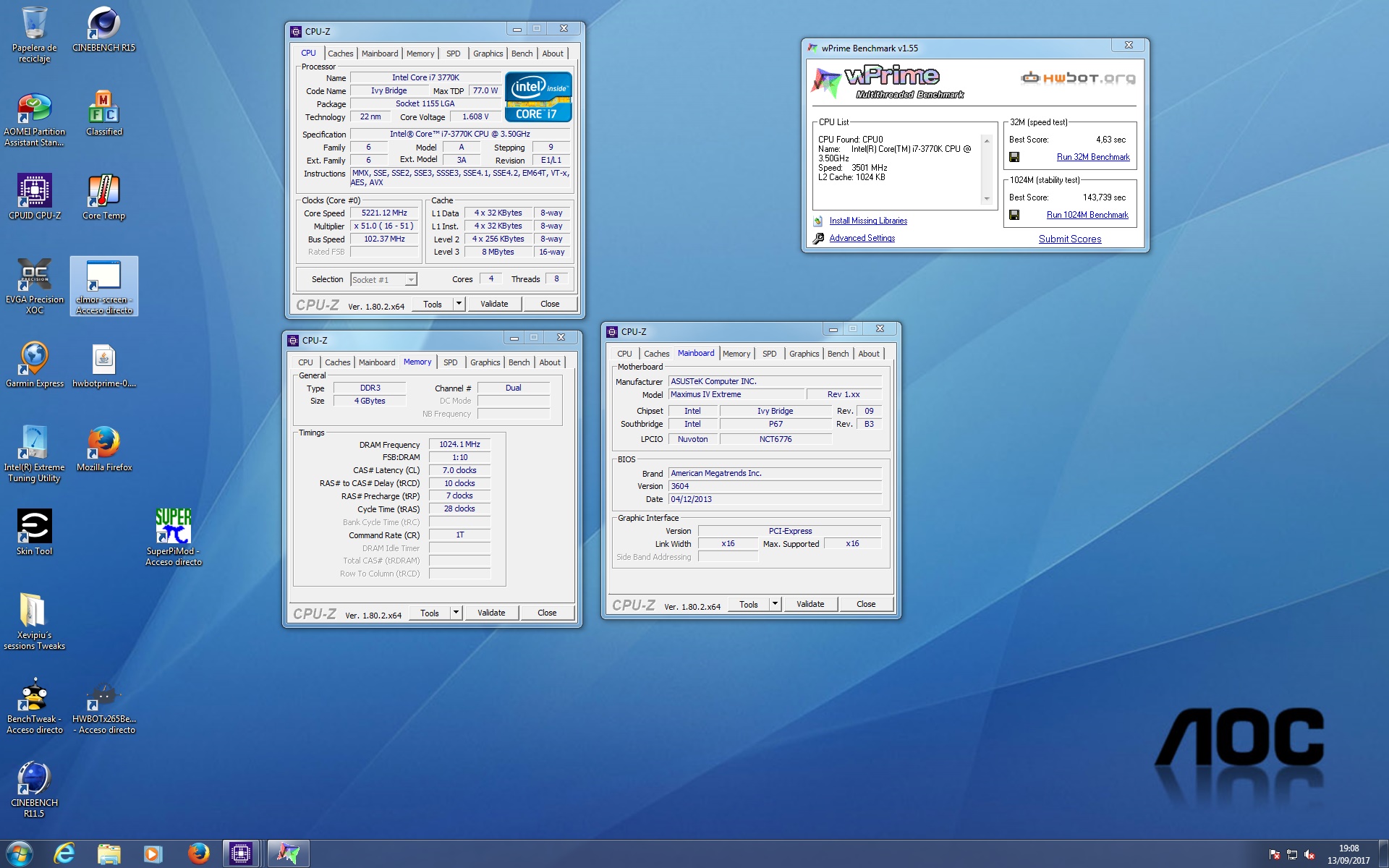Screen dimensions: 1389x868
Task: Open SuperPiMod shortcut icon
Action: click(173, 537)
